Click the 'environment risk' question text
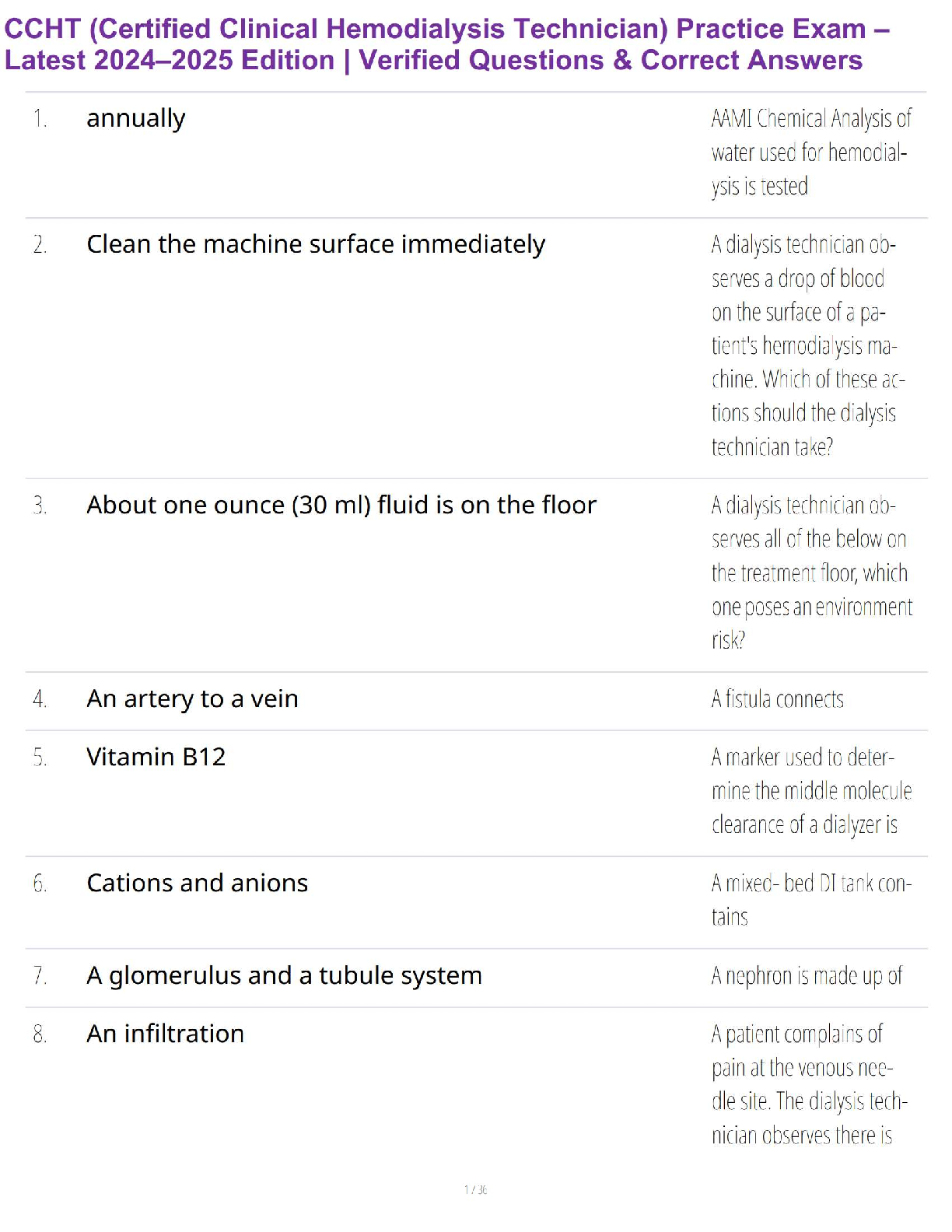This screenshot has width=952, height=1232. pos(812,573)
